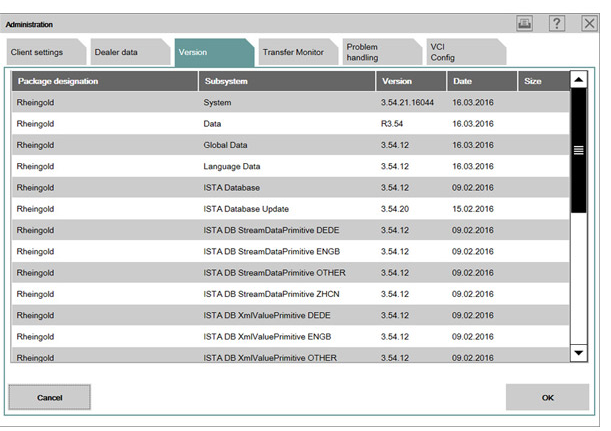This screenshot has width=611, height=431.
Task: Select ISTA DB StreamDataPrimitive OTHER
Action: pyautogui.click(x=274, y=273)
